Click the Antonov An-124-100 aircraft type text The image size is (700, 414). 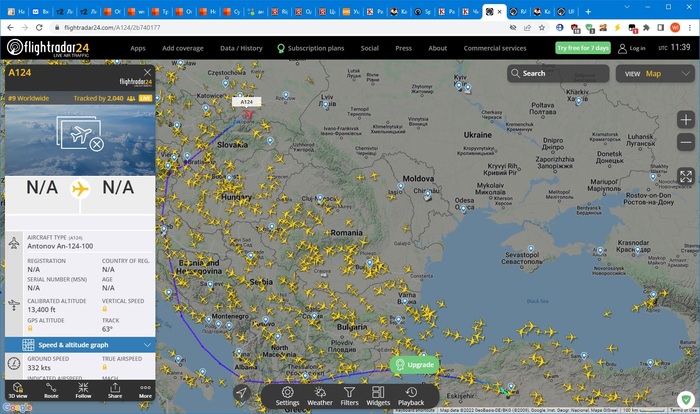click(60, 246)
